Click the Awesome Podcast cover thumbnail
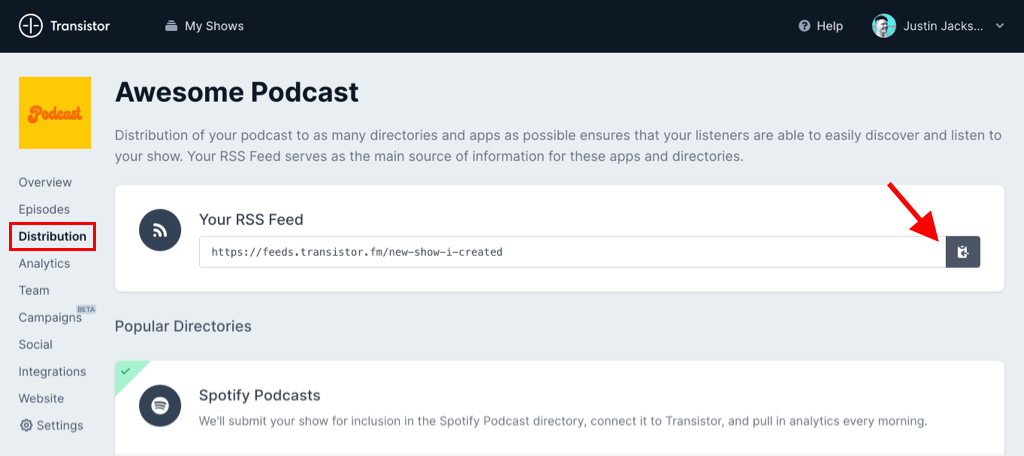This screenshot has width=1024, height=456. tap(55, 113)
